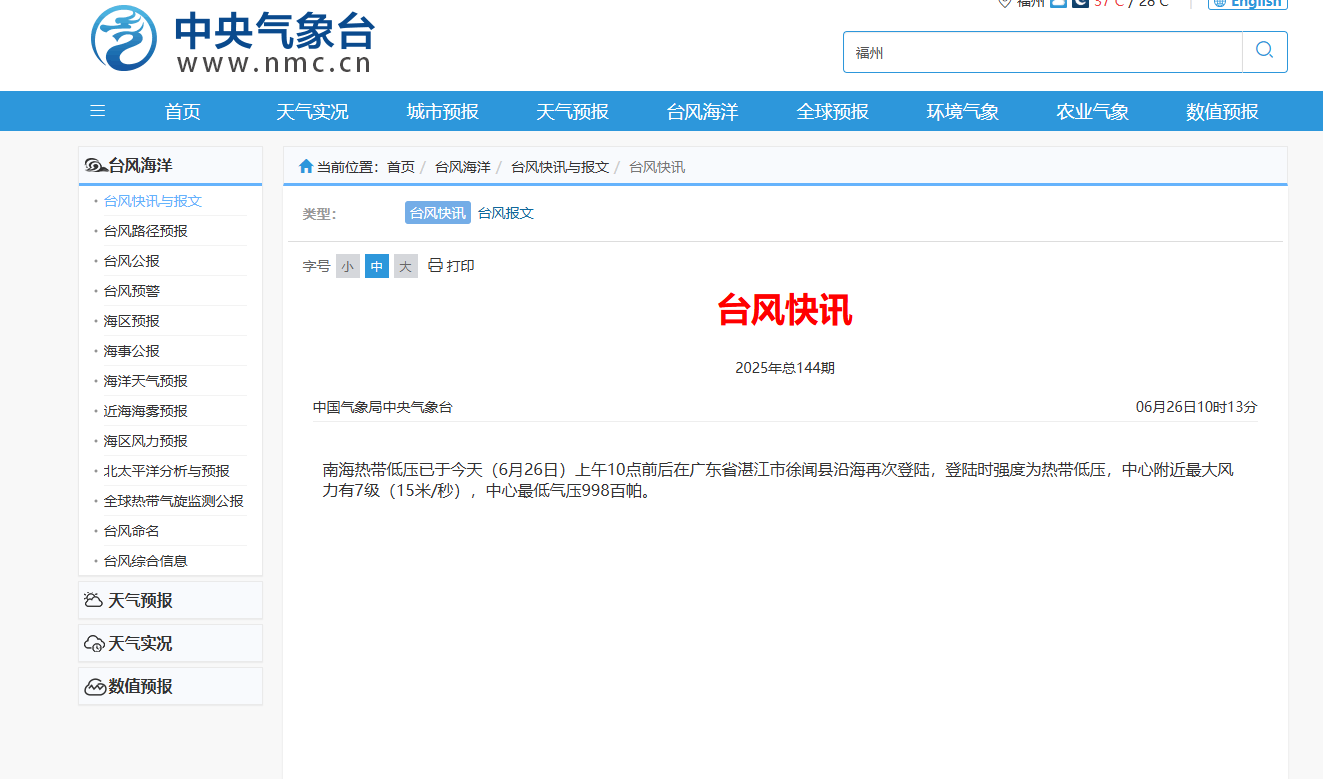Set font size to medium (中)
The width and height of the screenshot is (1323, 779).
tap(376, 266)
